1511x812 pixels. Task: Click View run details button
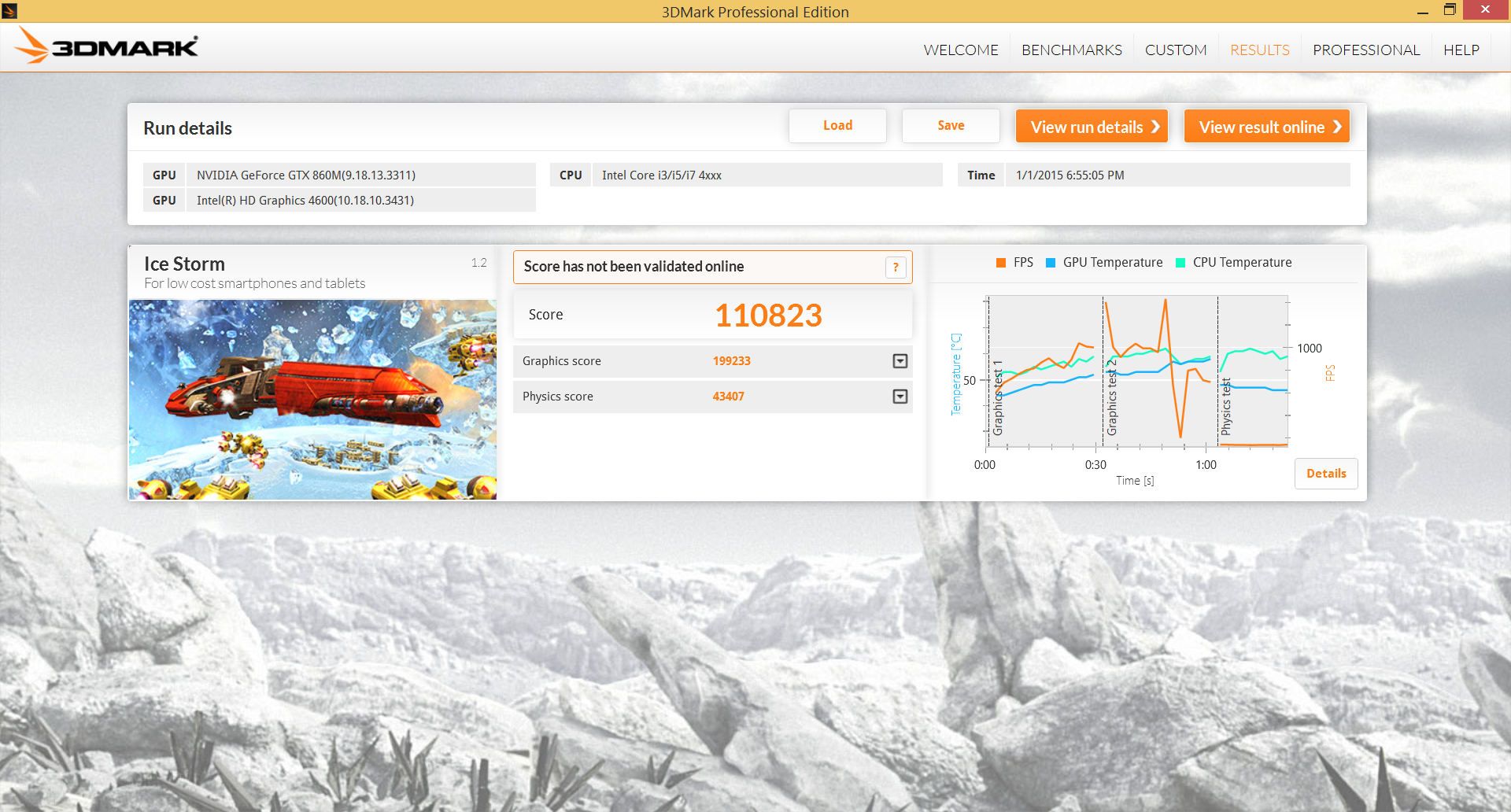(1092, 127)
